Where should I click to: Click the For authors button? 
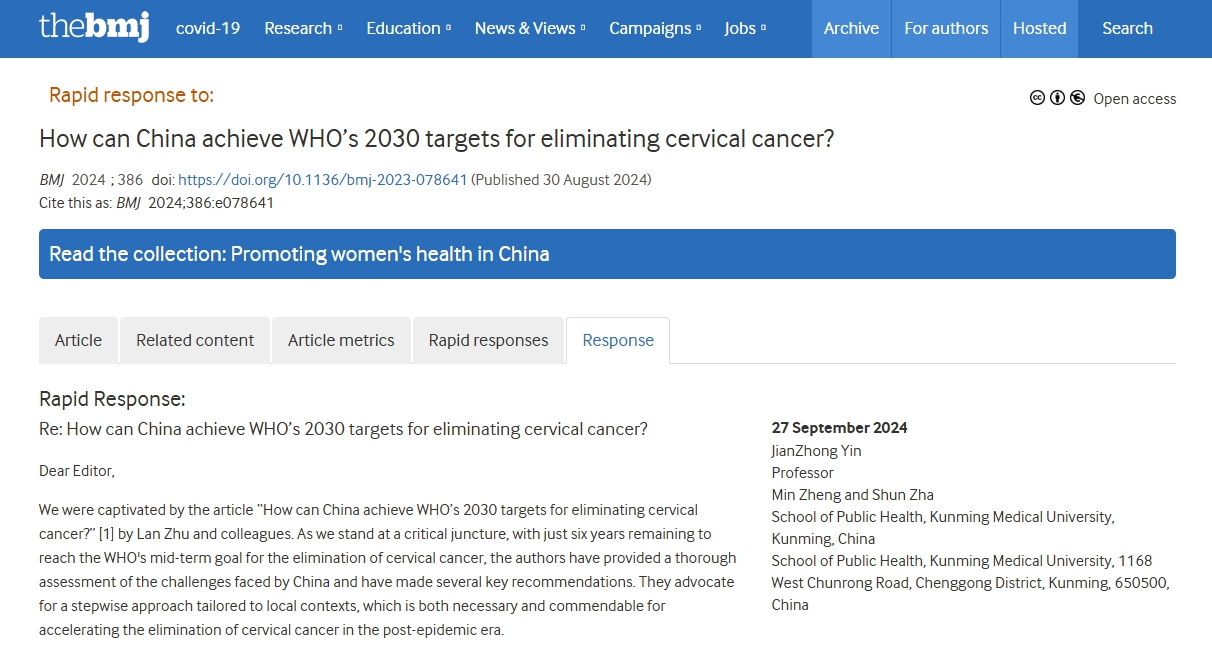click(946, 28)
